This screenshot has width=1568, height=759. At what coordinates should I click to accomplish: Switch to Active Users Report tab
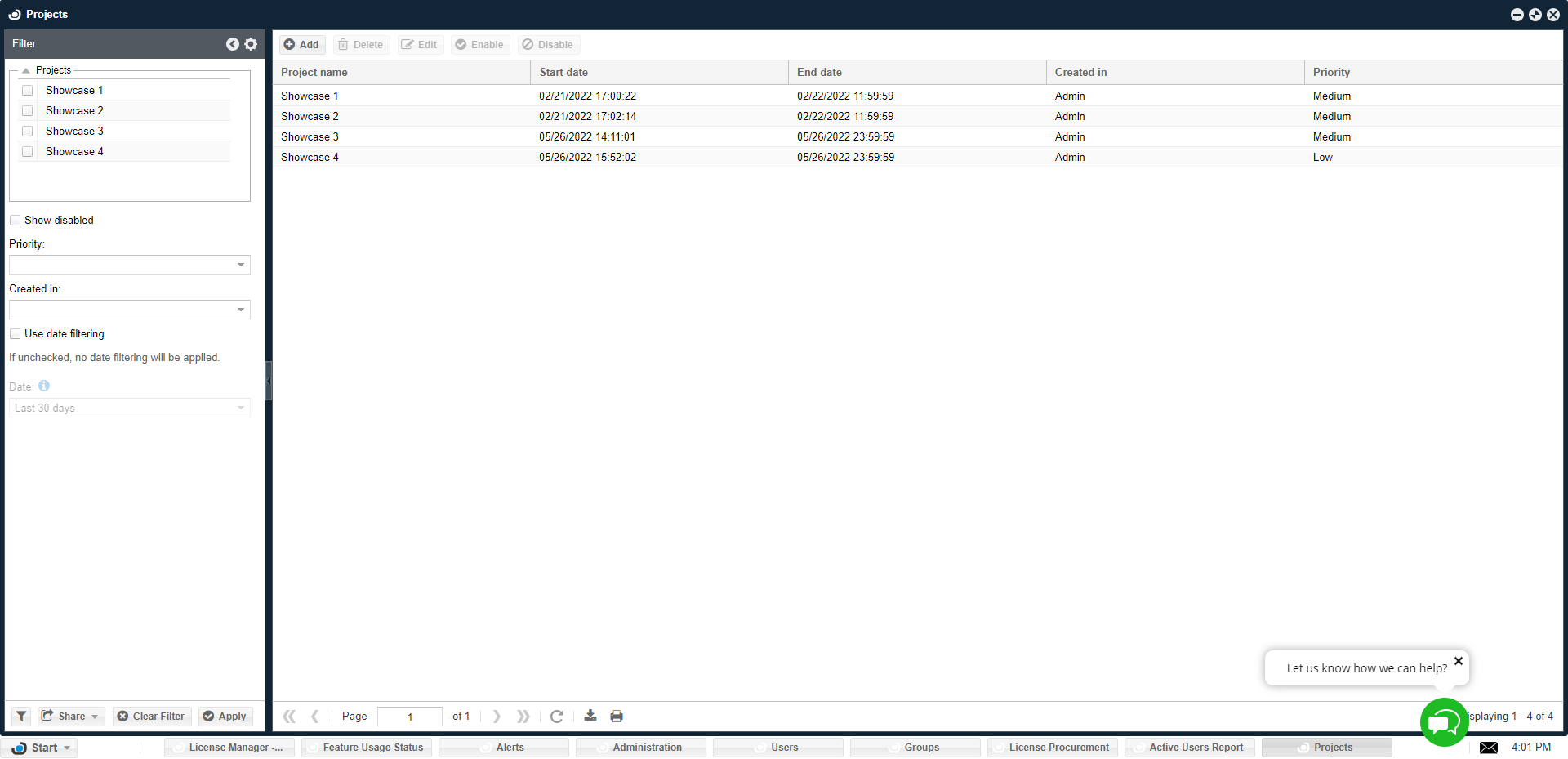click(1189, 748)
